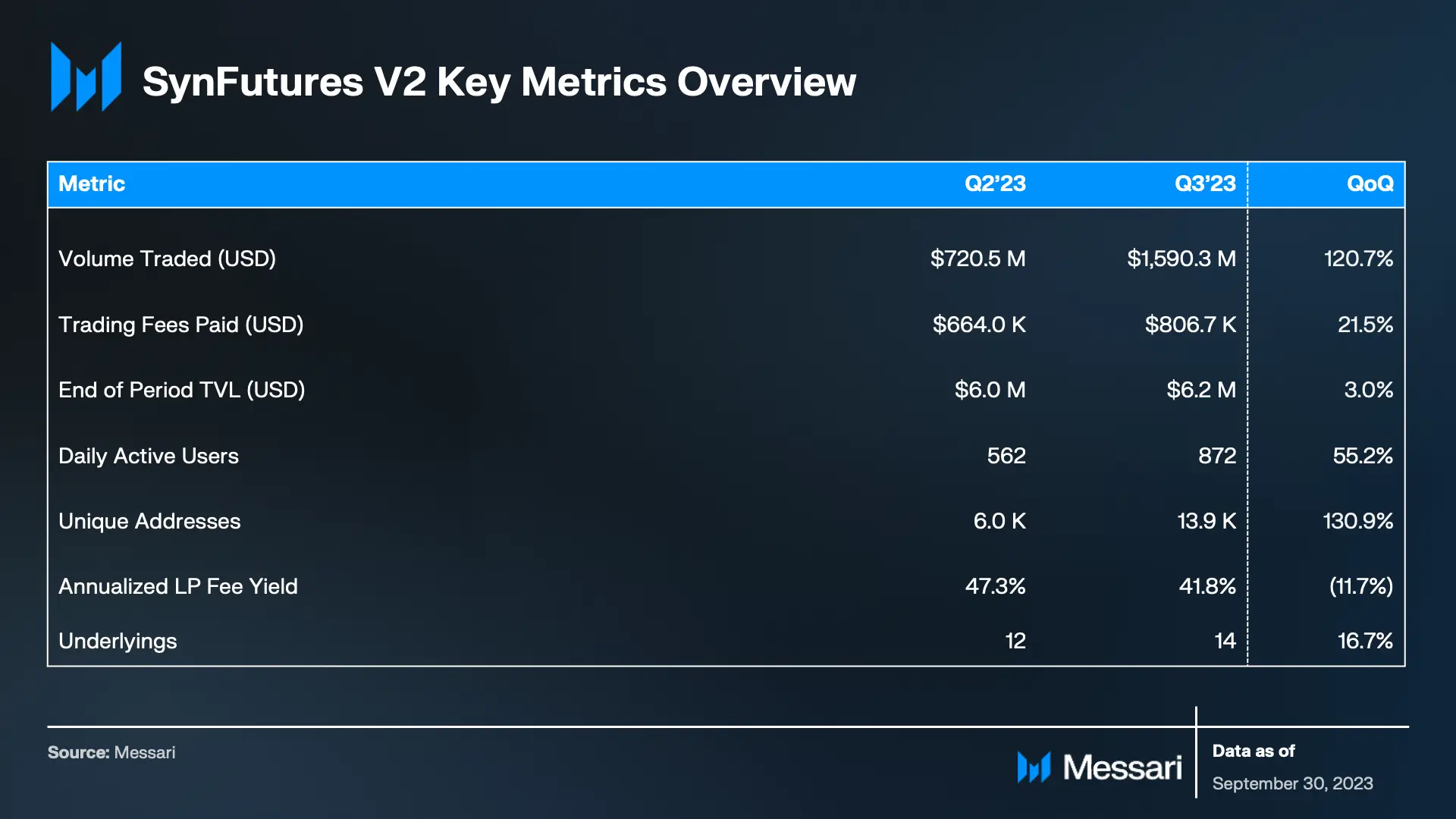Click the Daily Active Users label
This screenshot has width=1456, height=819.
(149, 456)
